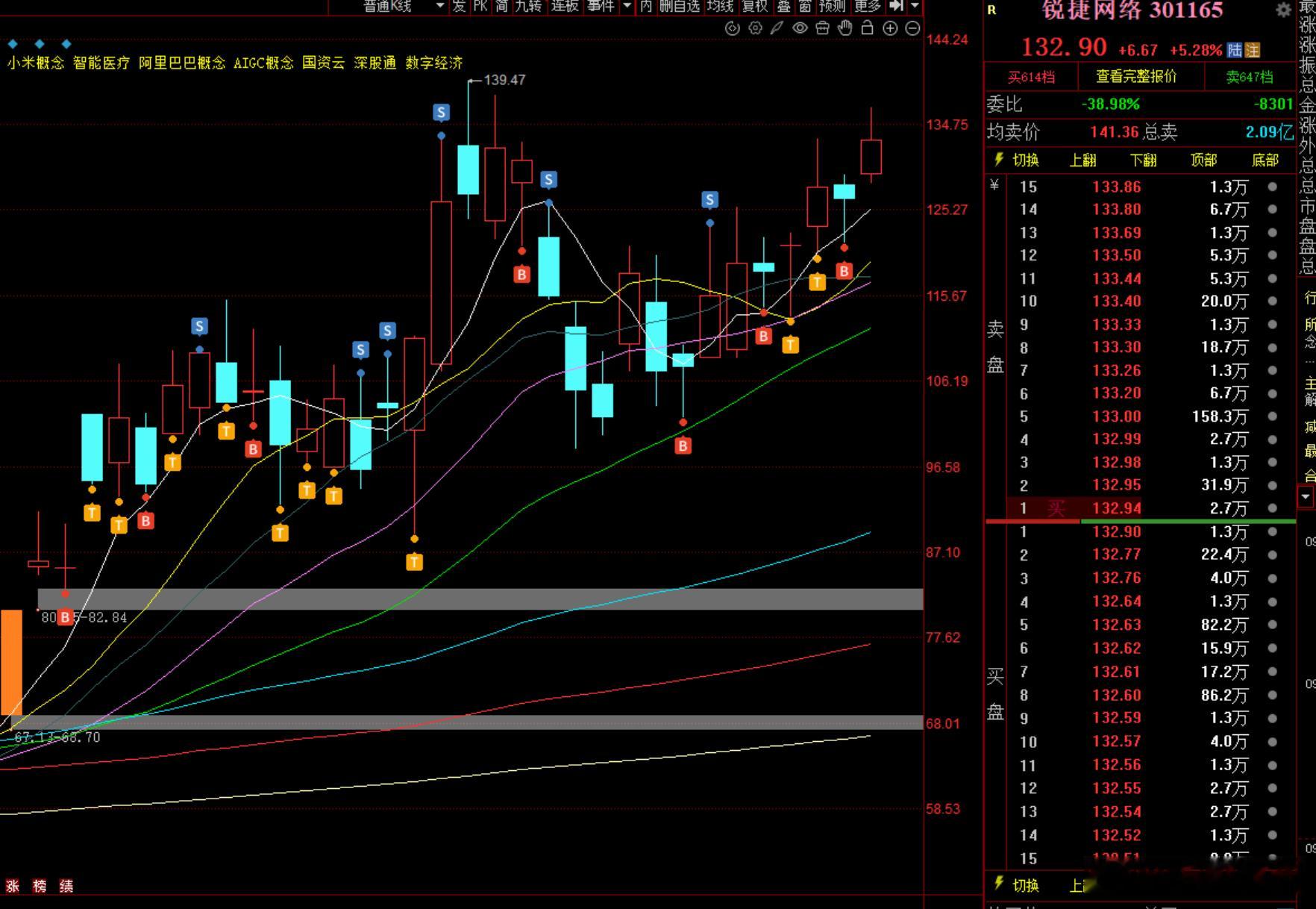
Task: Click the PK toolbar item
Action: point(480,6)
